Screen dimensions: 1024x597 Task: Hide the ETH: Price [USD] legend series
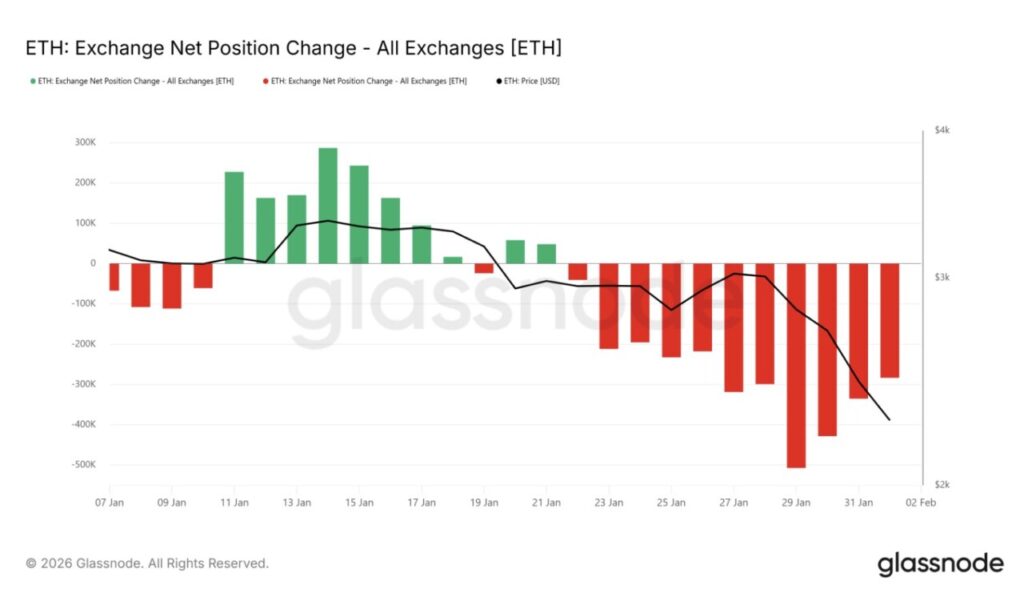click(x=532, y=81)
